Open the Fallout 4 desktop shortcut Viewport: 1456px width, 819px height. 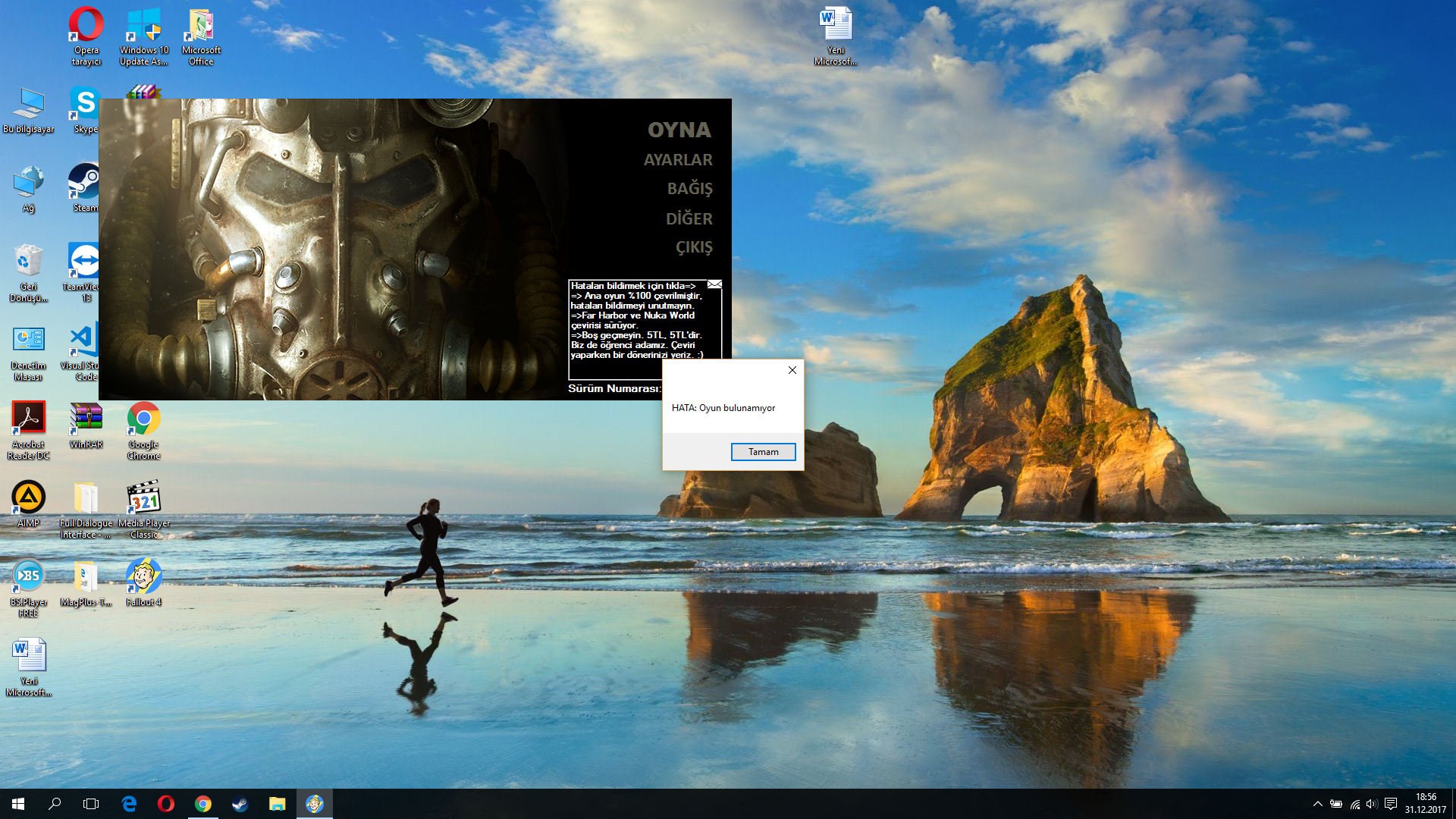[143, 581]
